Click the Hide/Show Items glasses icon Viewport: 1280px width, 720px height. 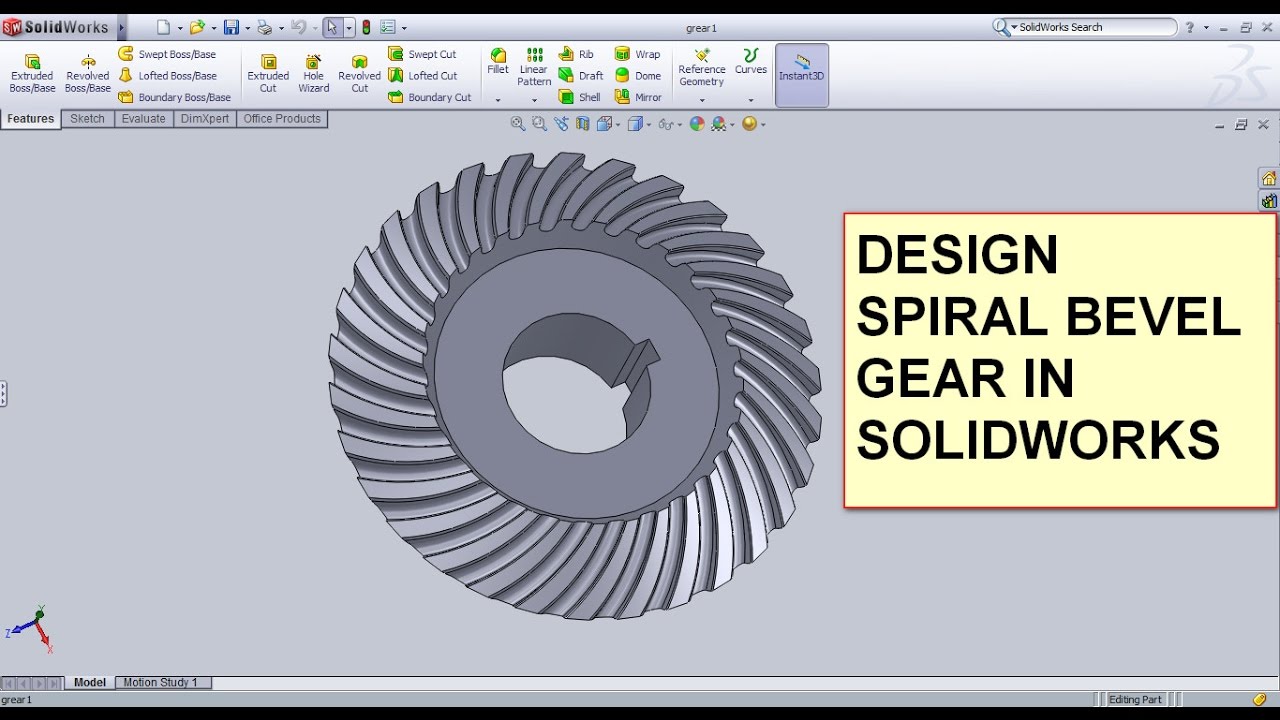point(666,124)
